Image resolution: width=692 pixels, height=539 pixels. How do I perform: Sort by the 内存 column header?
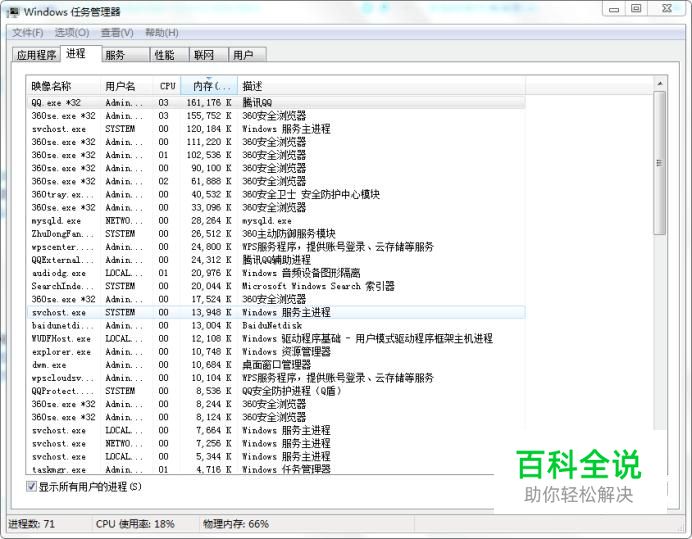pyautogui.click(x=209, y=86)
